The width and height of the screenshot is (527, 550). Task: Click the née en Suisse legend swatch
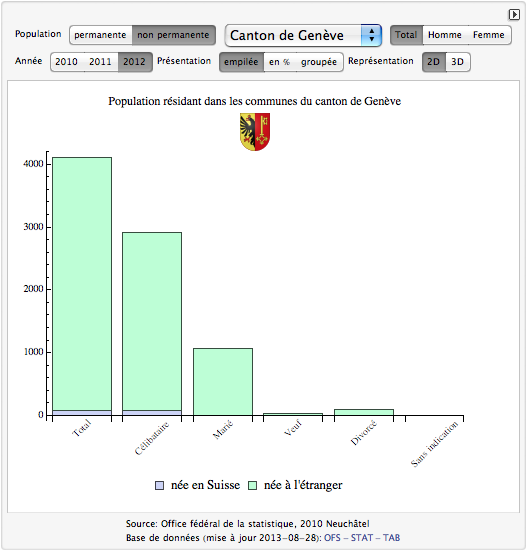(159, 485)
